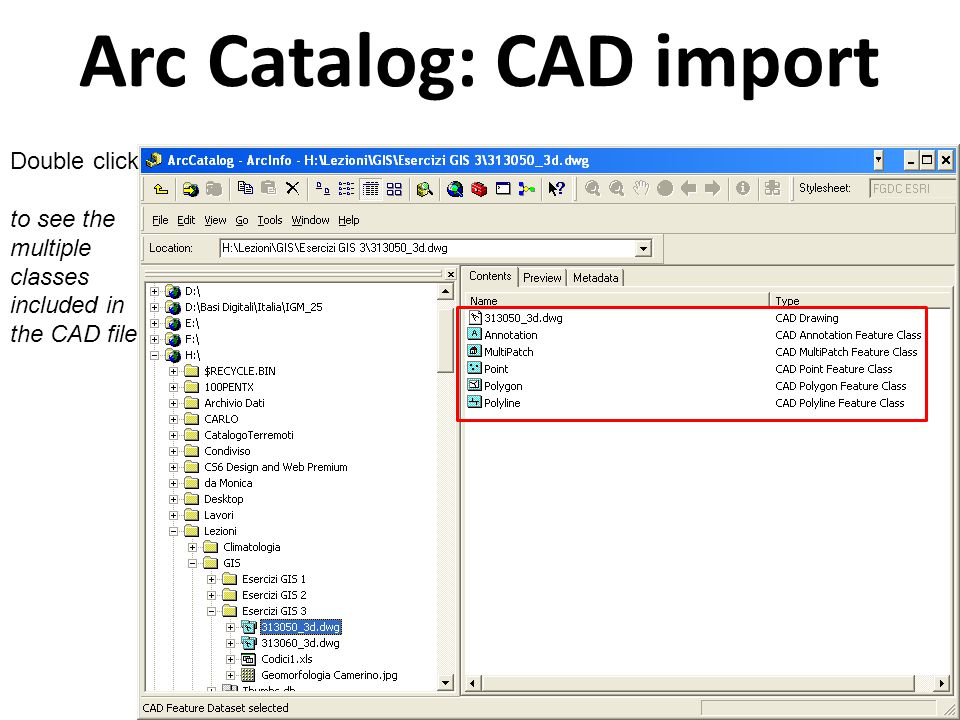Image resolution: width=960 pixels, height=720 pixels.
Task: Collapse the Lezioni folder
Action: (x=173, y=531)
